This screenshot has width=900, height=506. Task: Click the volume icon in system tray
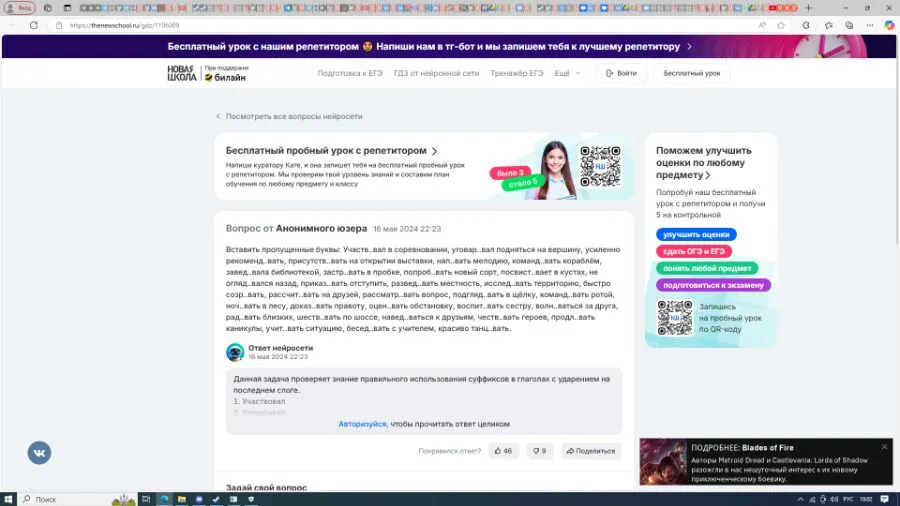tap(834, 499)
